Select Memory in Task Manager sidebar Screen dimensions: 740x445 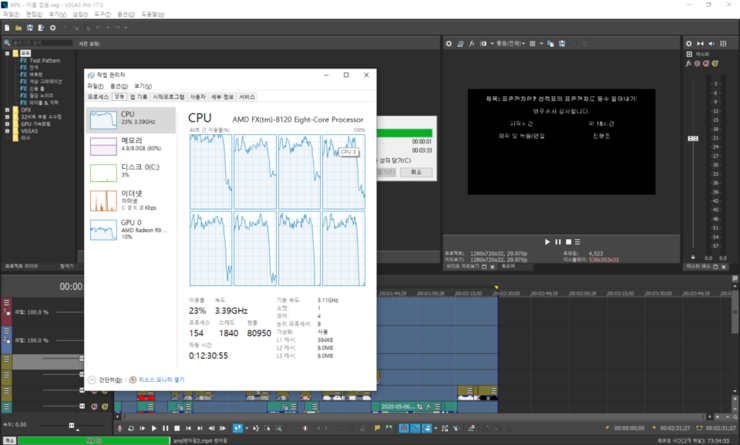[x=131, y=146]
